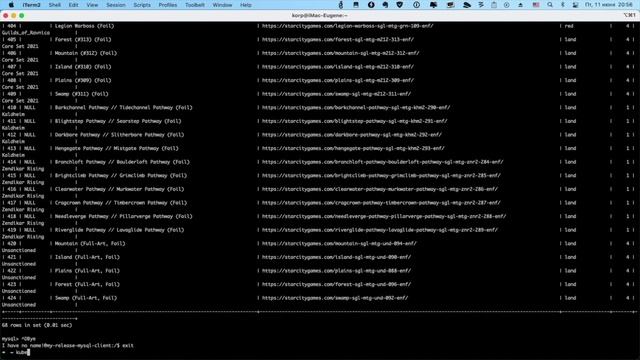The width and height of the screenshot is (640, 360).
Task: Open Spotlight search magnifier icon
Action: point(550,5)
